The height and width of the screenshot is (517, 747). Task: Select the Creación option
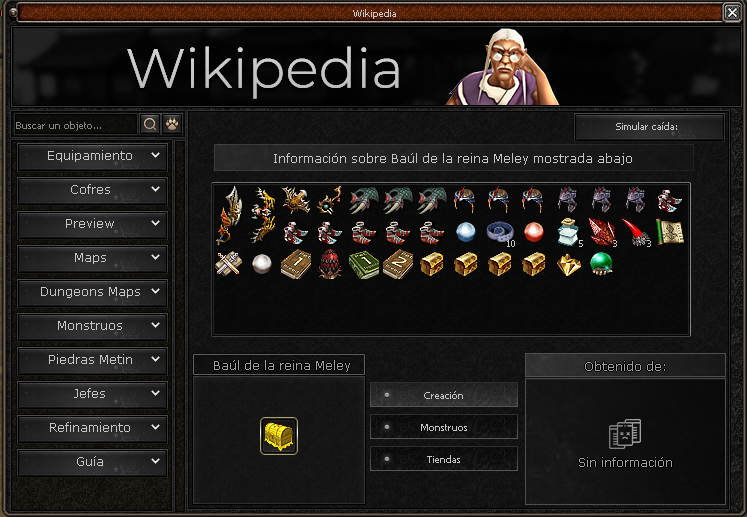(x=444, y=395)
